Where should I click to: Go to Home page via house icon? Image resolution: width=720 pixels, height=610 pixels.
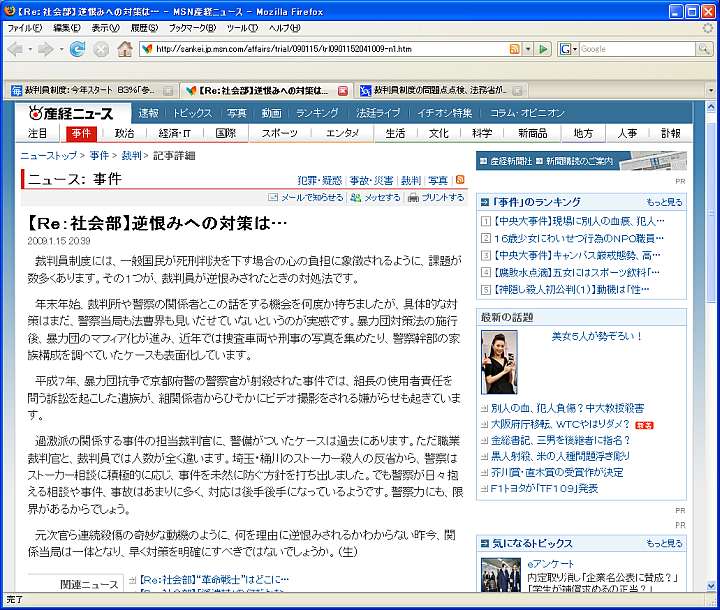pyautogui.click(x=125, y=49)
